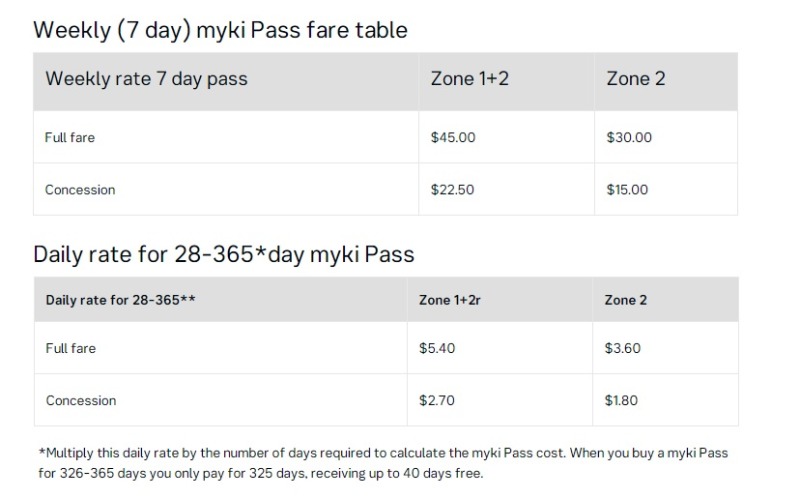Select the weekly Concession row label
The width and height of the screenshot is (800, 498).
pyautogui.click(x=80, y=189)
